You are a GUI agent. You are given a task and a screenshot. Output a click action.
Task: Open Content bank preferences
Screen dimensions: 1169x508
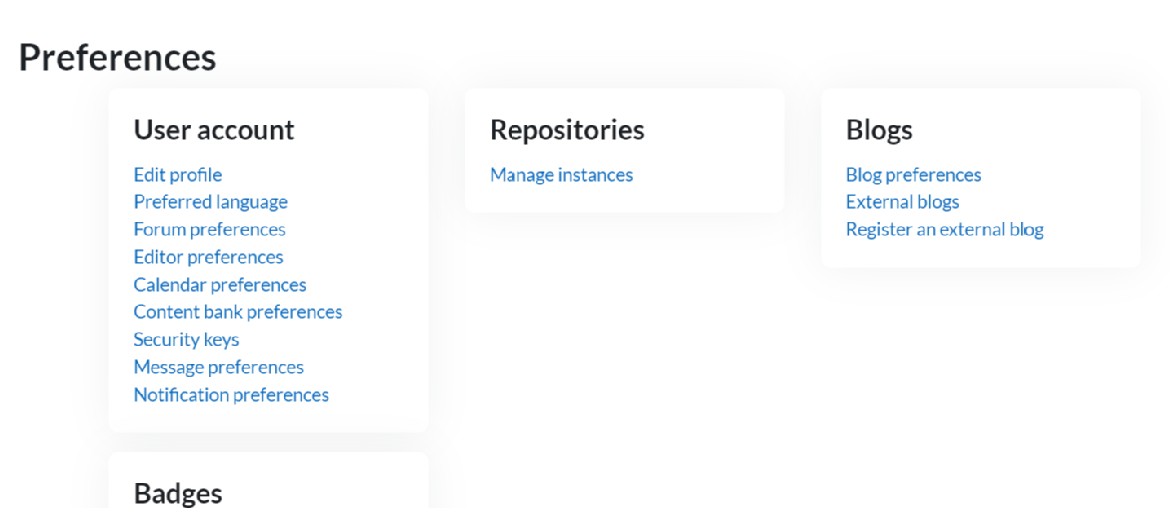238,312
